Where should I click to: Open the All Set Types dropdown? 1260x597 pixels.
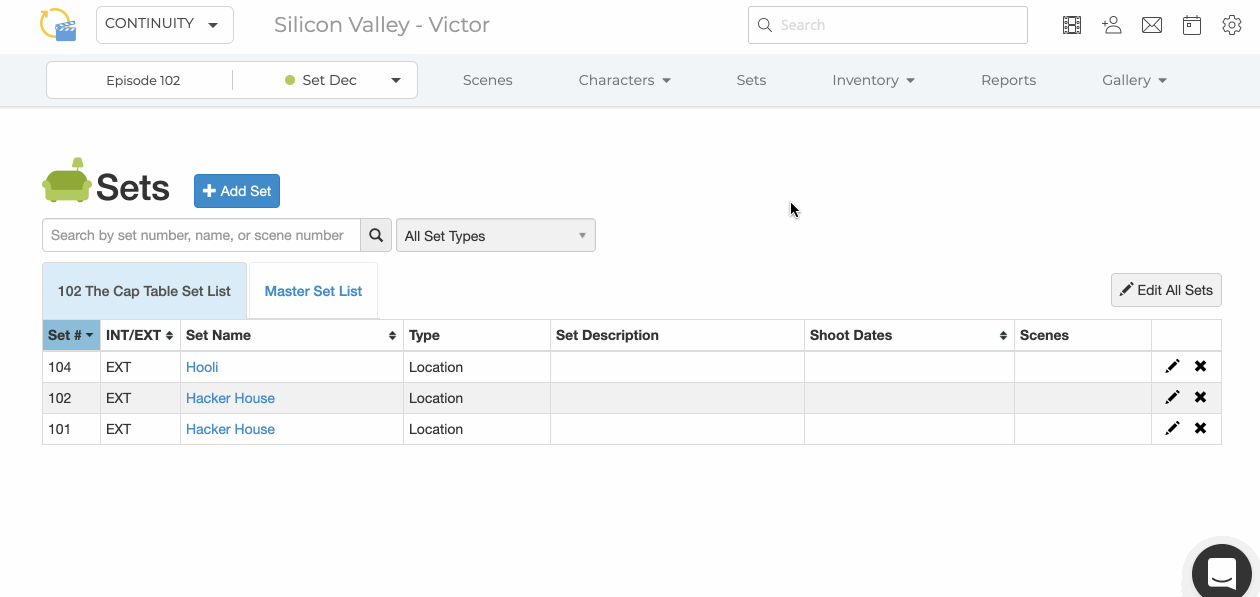pyautogui.click(x=496, y=236)
